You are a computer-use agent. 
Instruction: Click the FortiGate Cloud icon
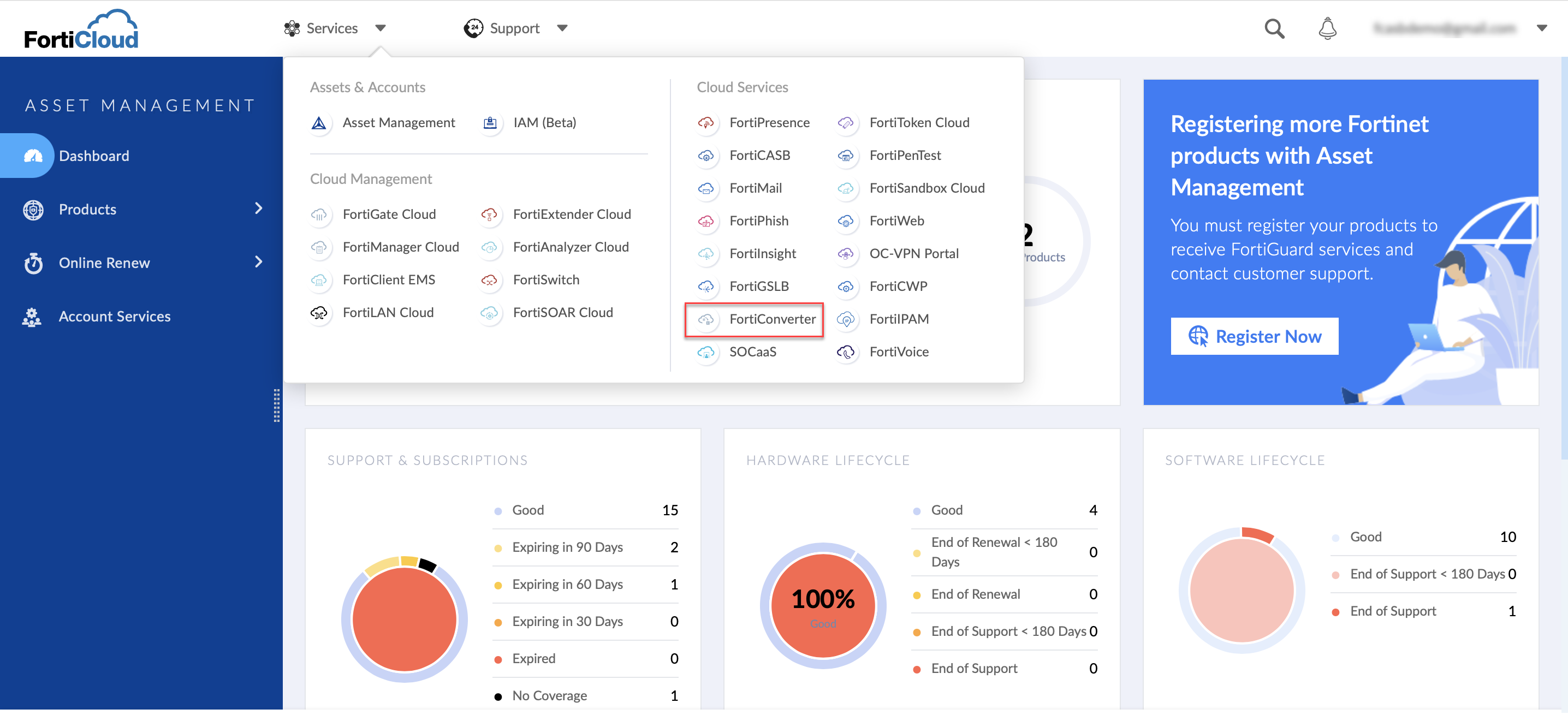[x=319, y=215]
